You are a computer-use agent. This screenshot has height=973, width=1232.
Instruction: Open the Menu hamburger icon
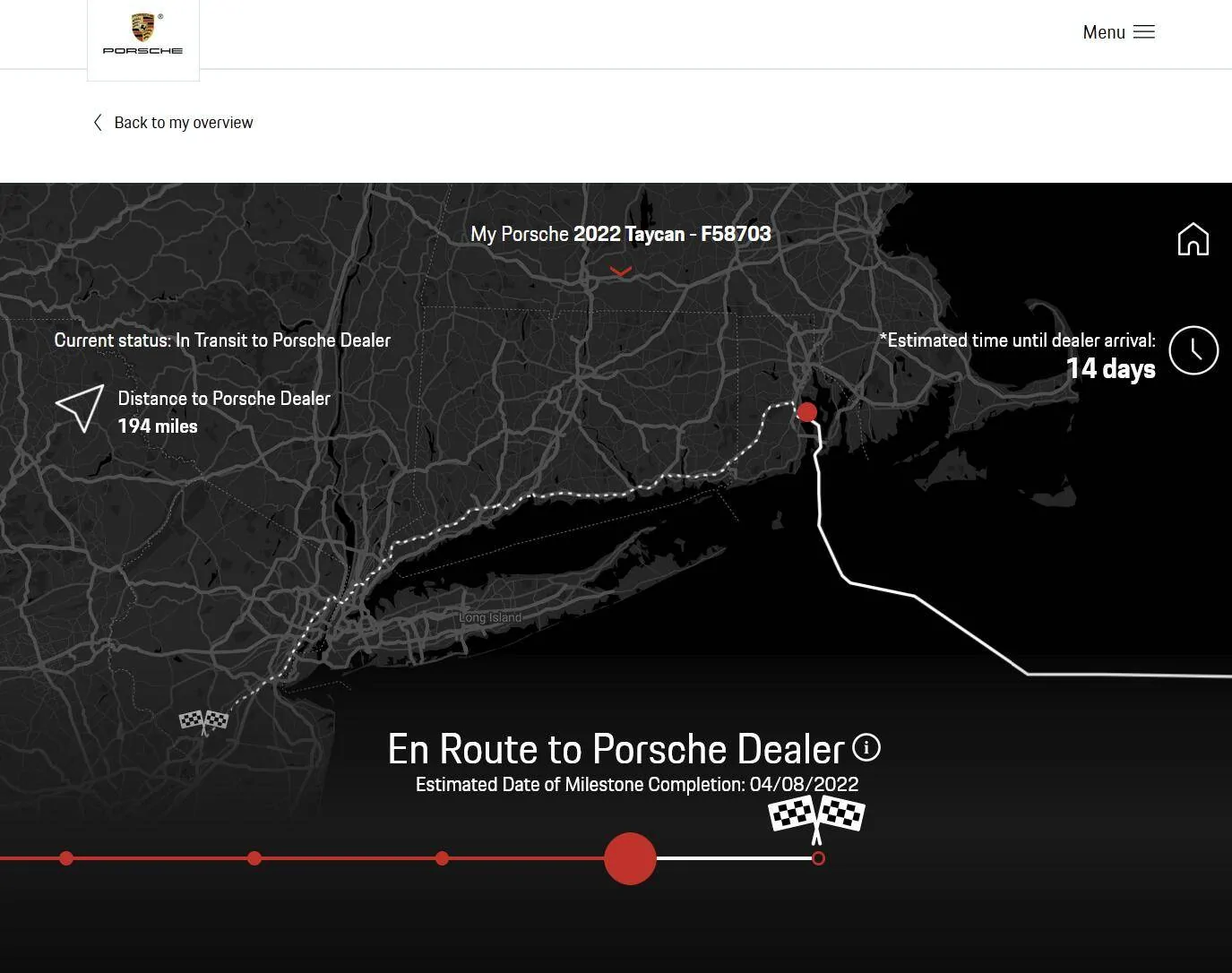coord(1143,32)
